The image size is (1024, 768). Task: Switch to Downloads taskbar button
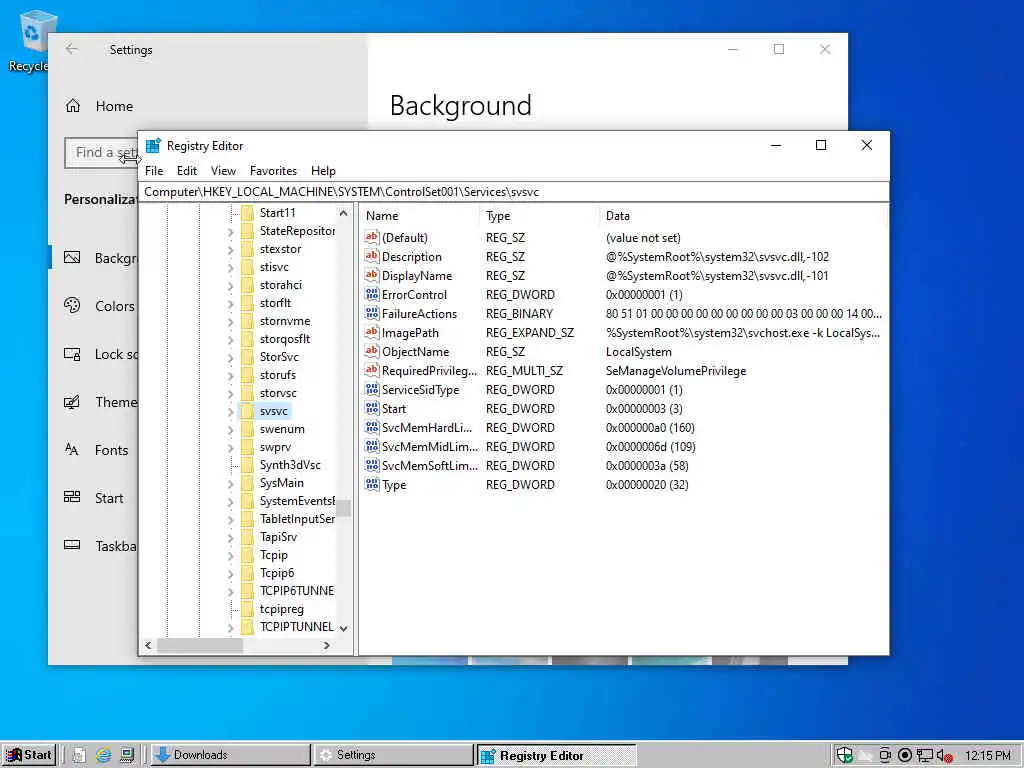click(x=230, y=755)
